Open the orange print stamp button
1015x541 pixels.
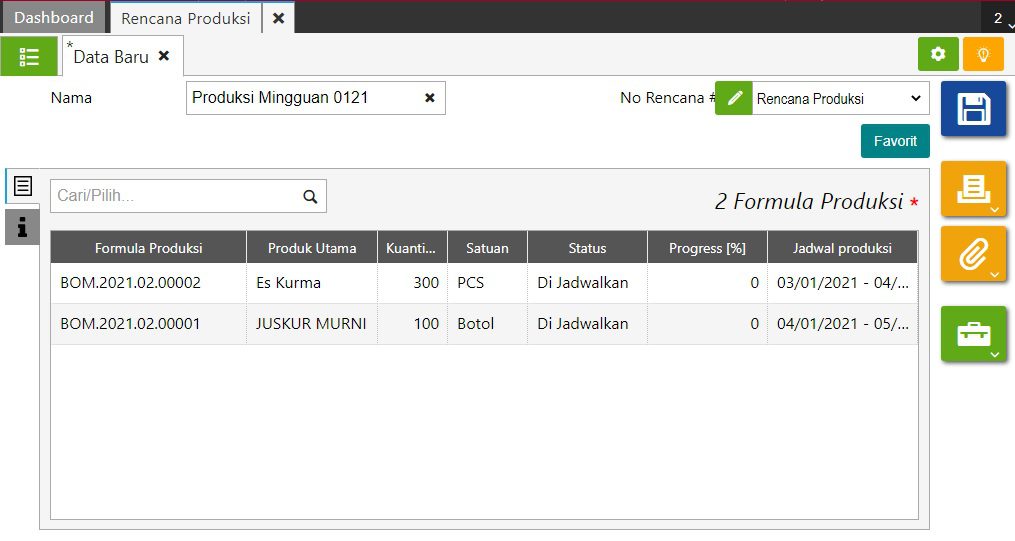point(973,188)
